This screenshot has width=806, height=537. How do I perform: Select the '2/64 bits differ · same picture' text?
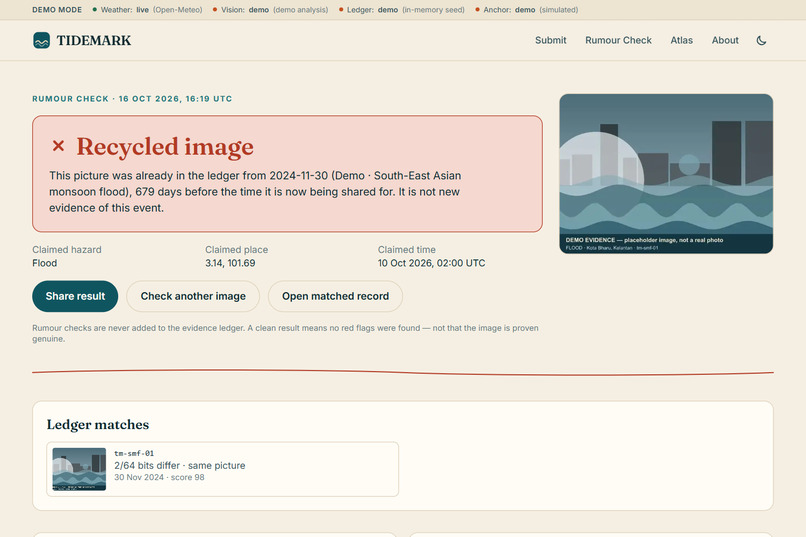point(179,466)
